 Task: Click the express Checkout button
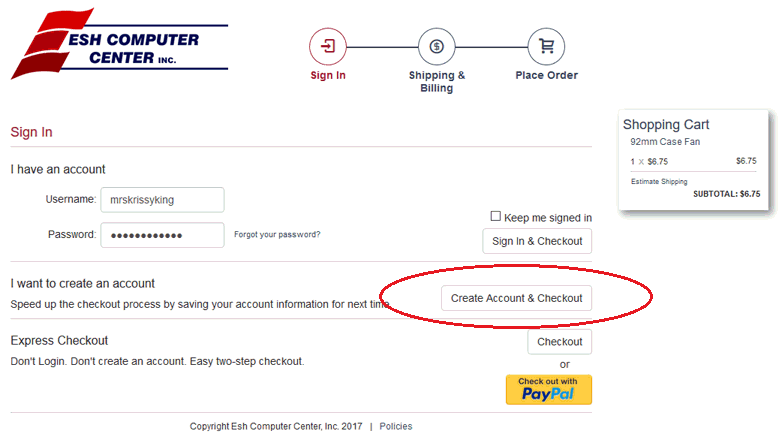pos(559,342)
